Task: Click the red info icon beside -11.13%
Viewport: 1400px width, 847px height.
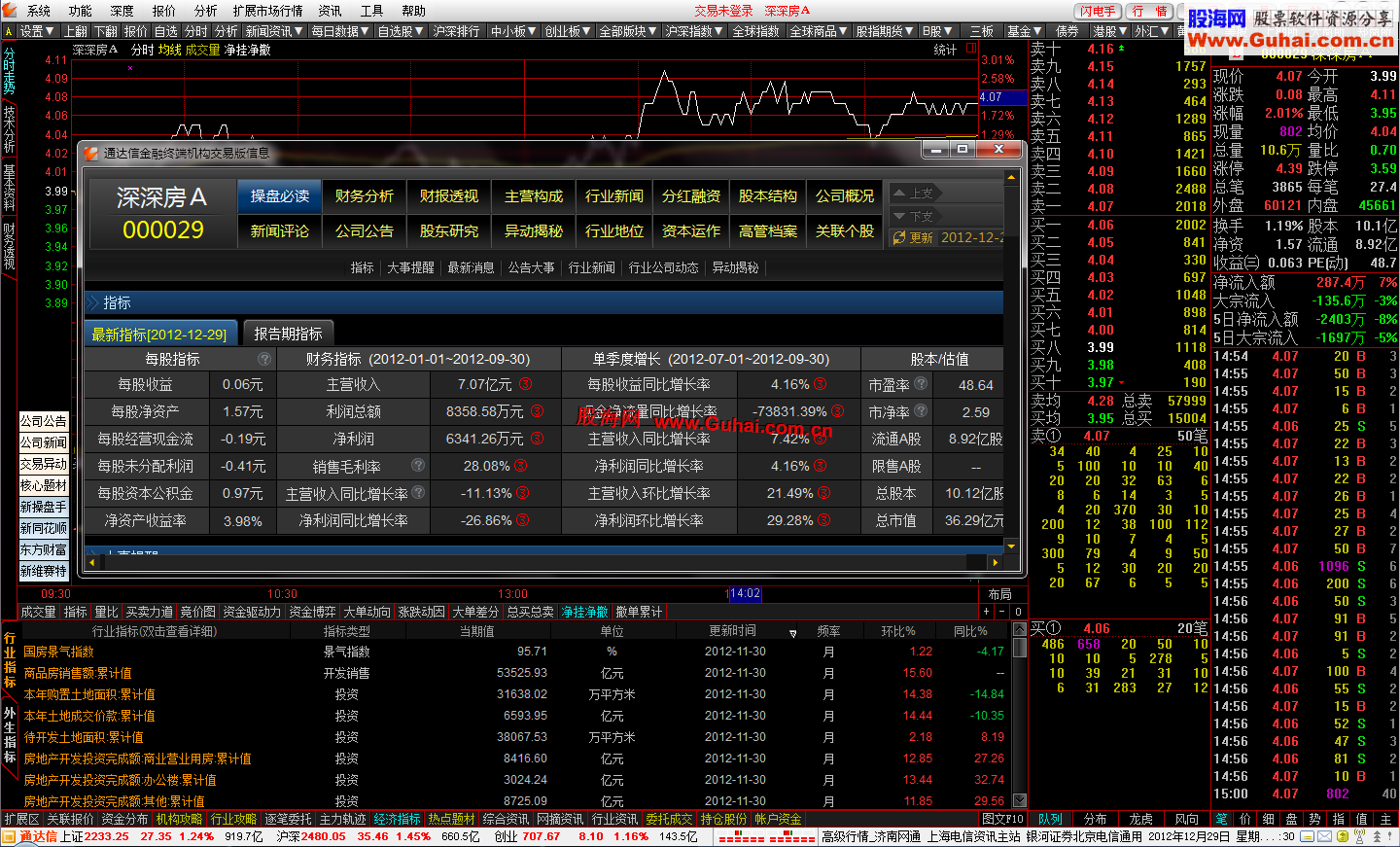Action: pyautogui.click(x=523, y=493)
